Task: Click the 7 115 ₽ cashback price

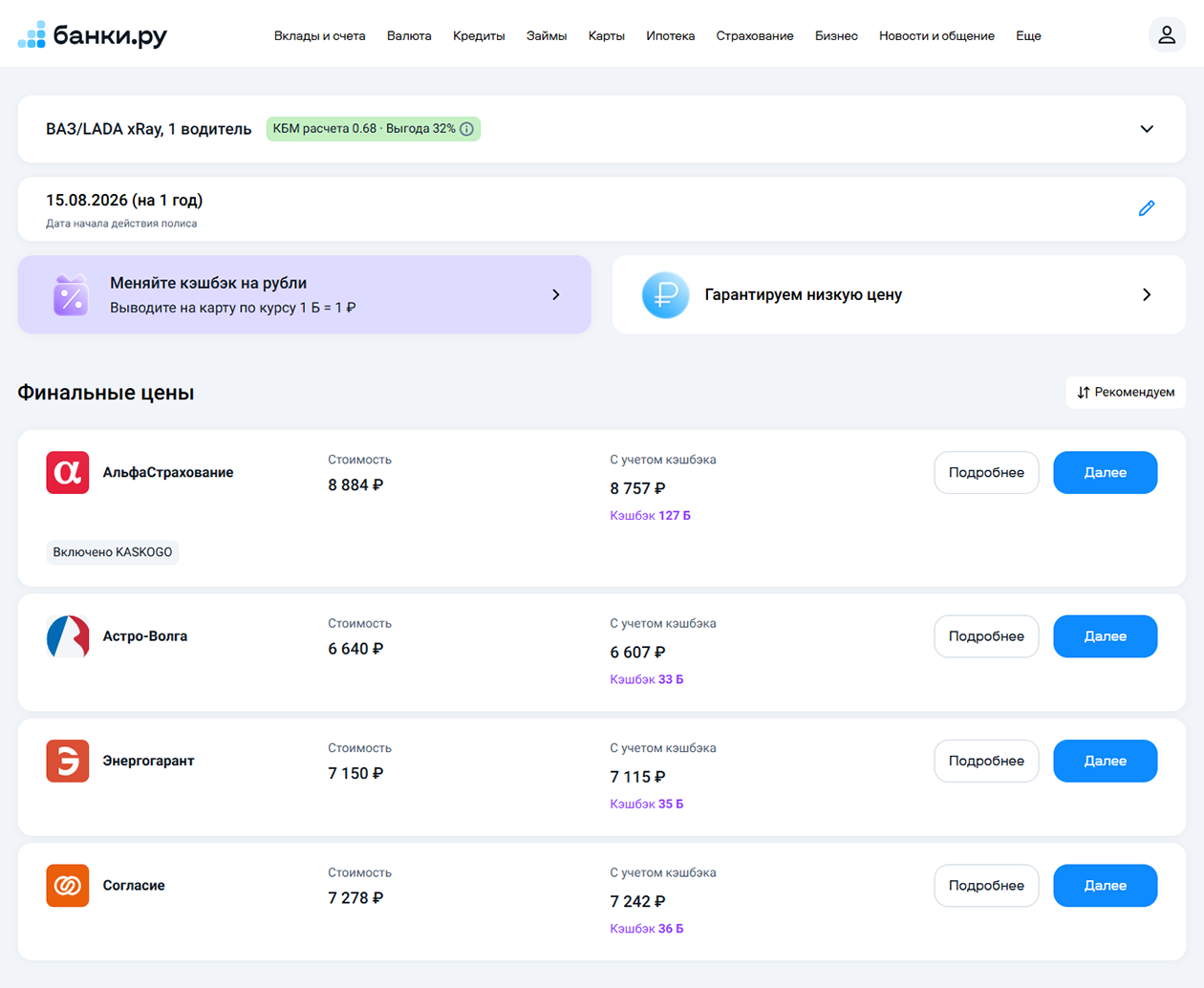Action: [x=637, y=778]
